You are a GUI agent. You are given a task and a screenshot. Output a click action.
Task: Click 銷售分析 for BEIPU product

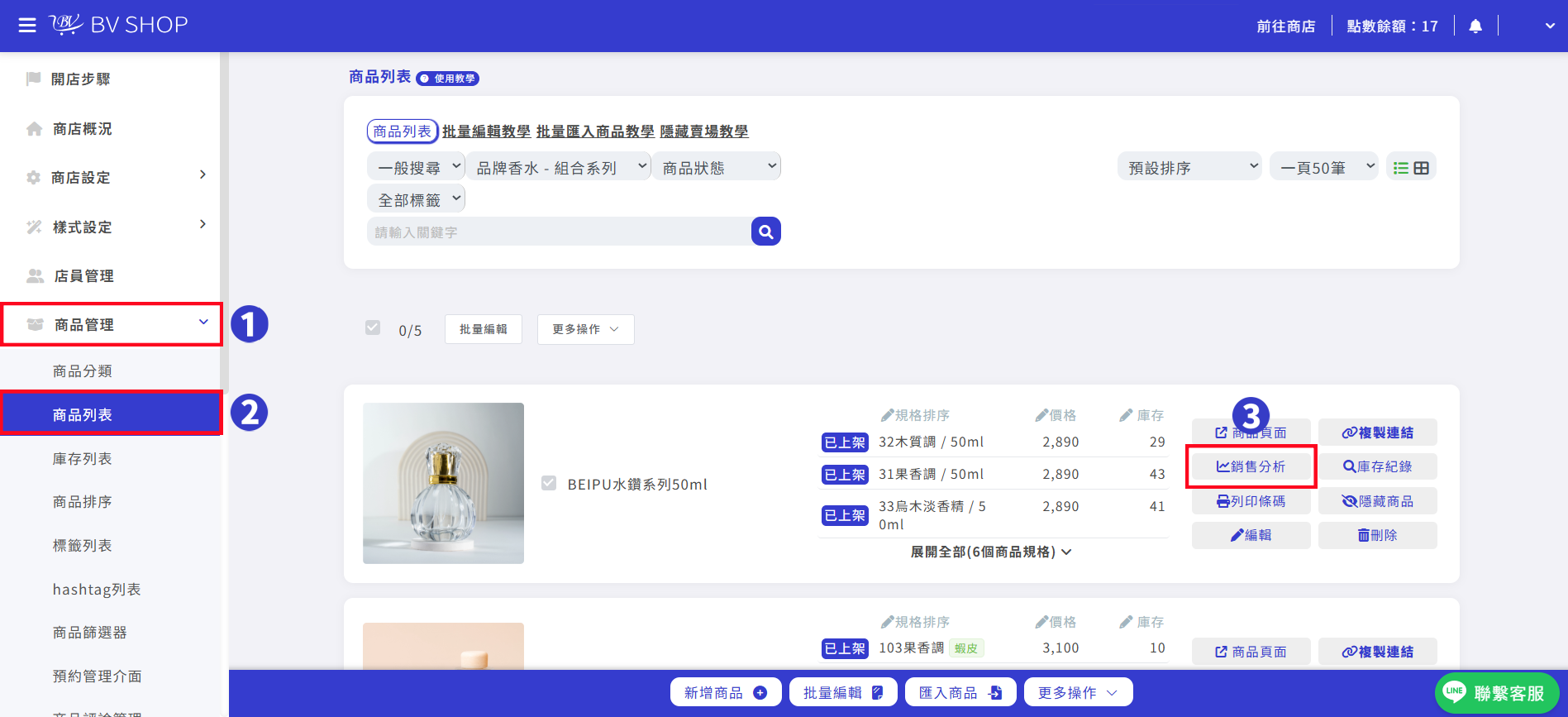pyautogui.click(x=1251, y=466)
